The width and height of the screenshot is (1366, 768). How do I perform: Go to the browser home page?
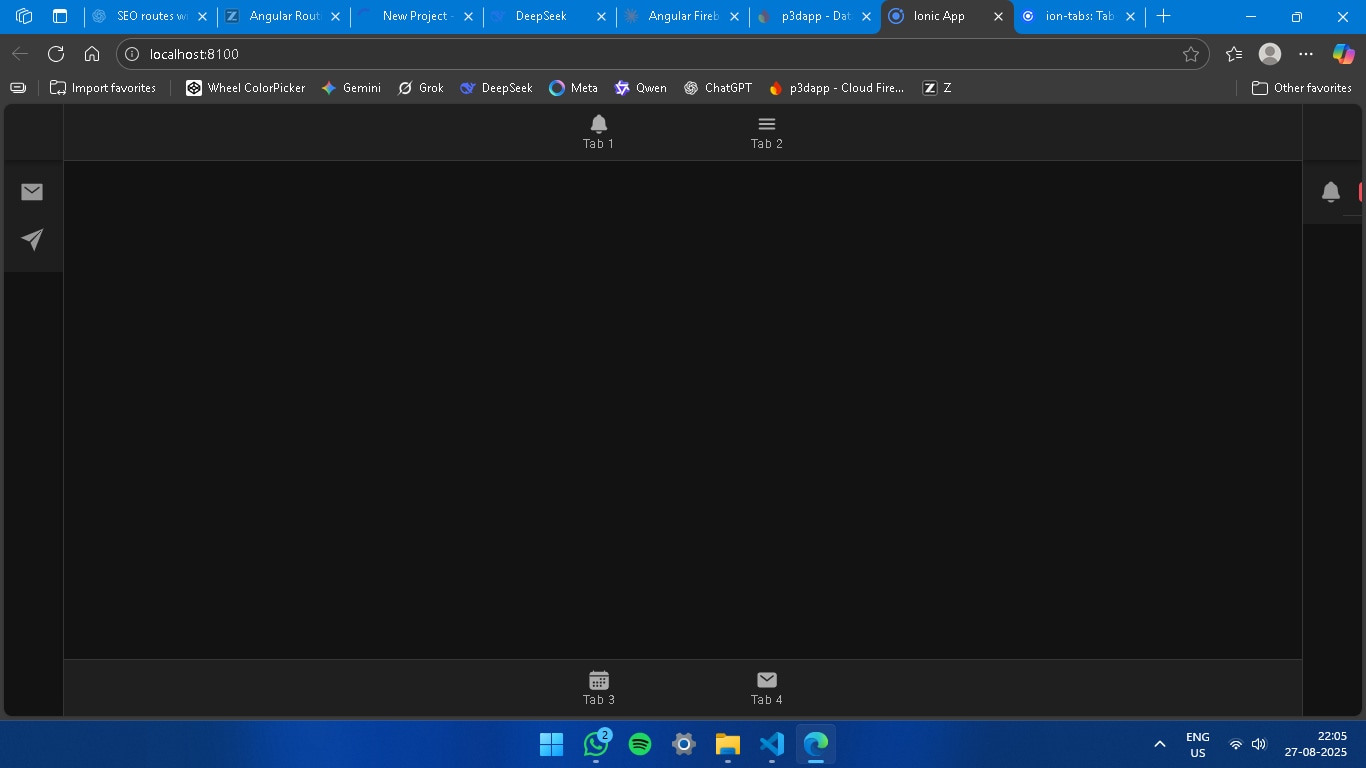(92, 54)
